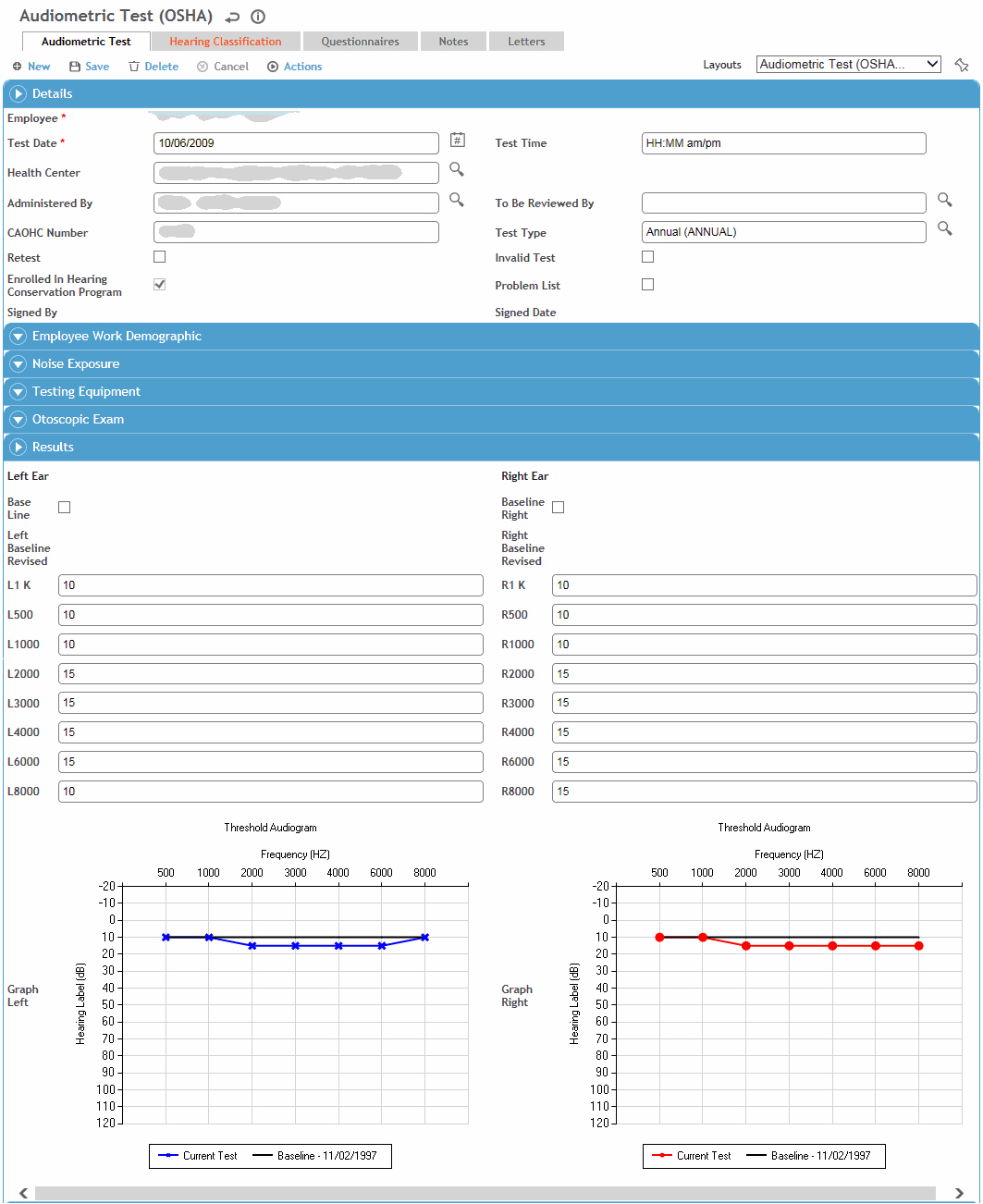Select the Audiometric Test tab
Image resolution: width=983 pixels, height=1204 pixels.
(x=86, y=42)
